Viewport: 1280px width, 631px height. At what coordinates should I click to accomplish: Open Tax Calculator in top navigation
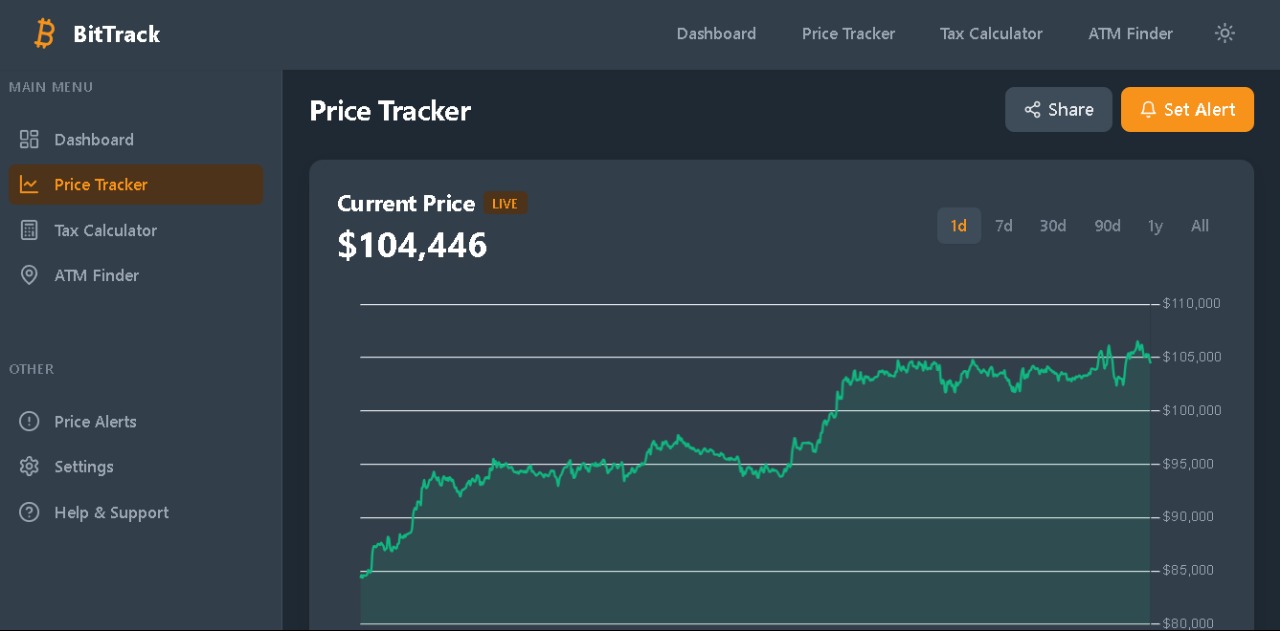point(991,33)
